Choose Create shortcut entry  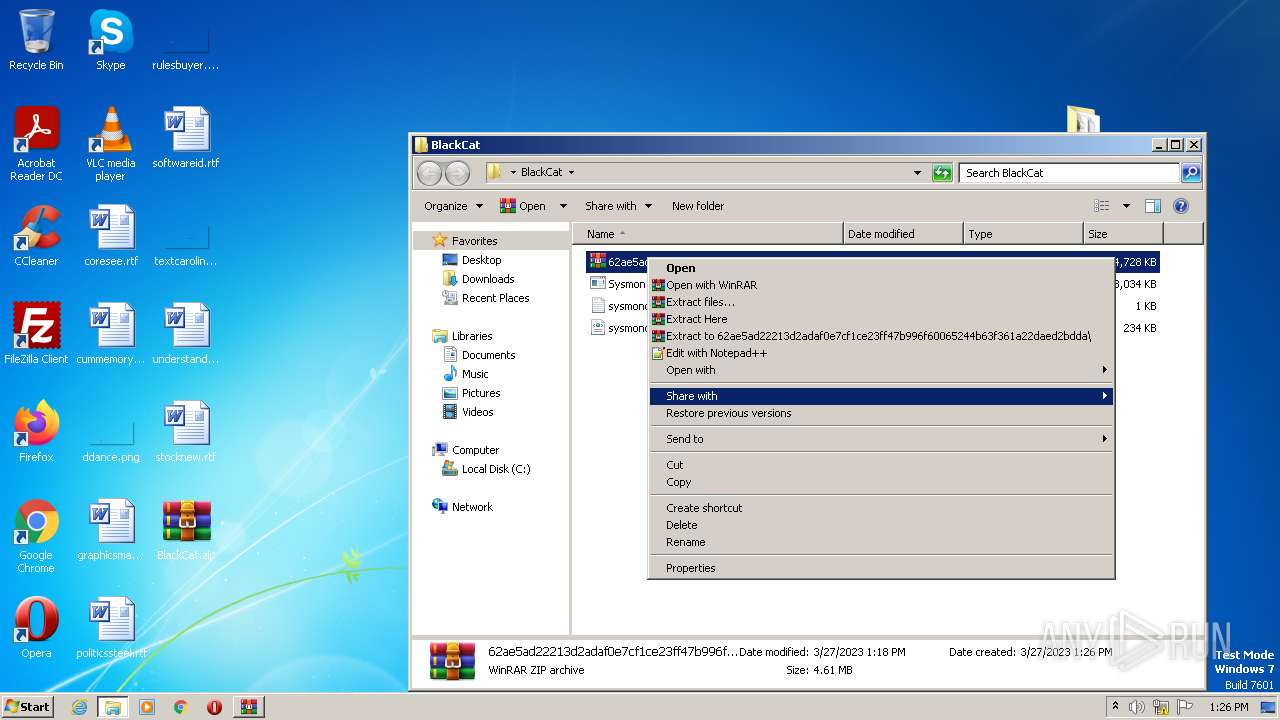(x=881, y=508)
